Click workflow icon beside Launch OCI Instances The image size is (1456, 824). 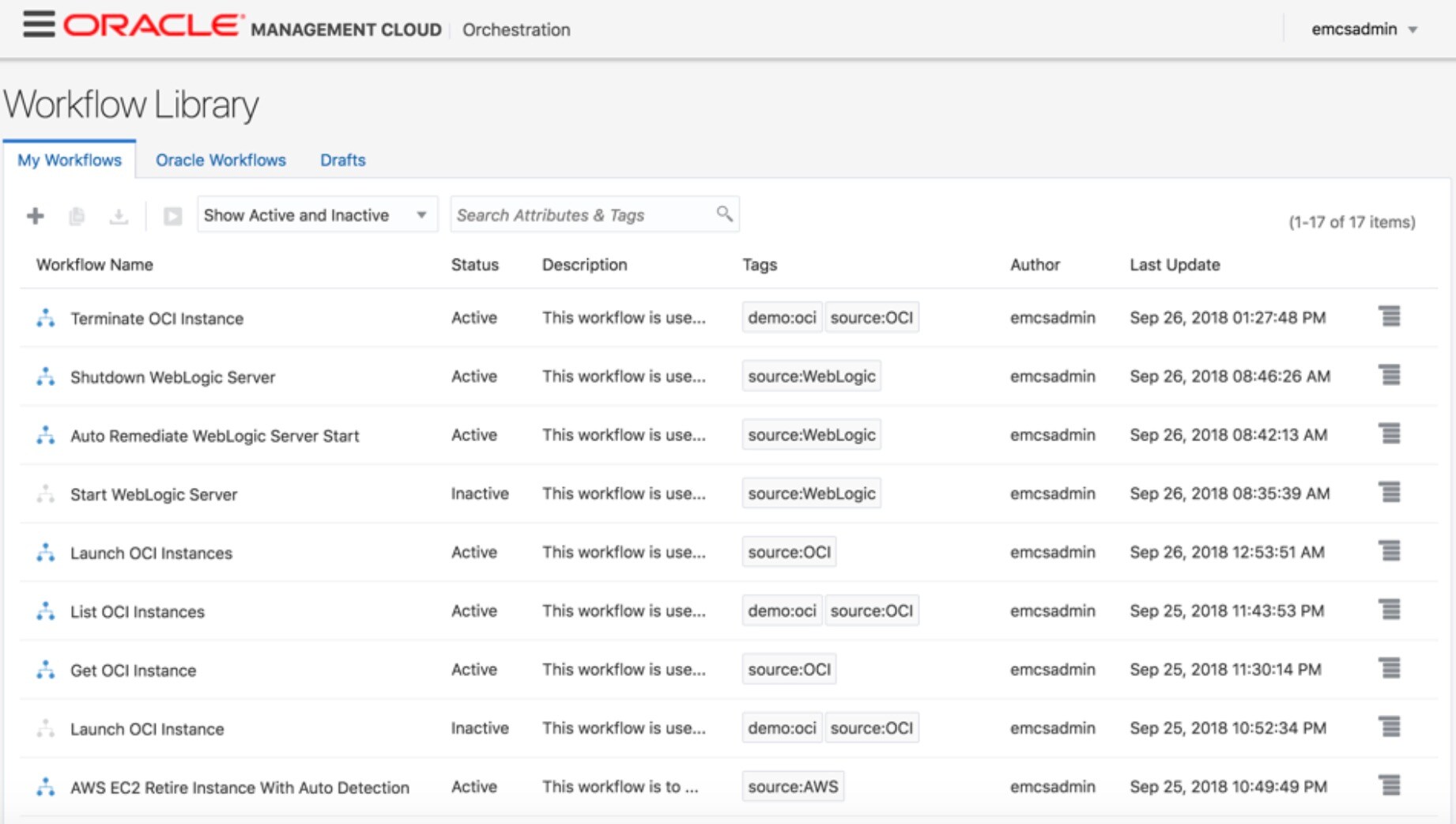coord(46,553)
